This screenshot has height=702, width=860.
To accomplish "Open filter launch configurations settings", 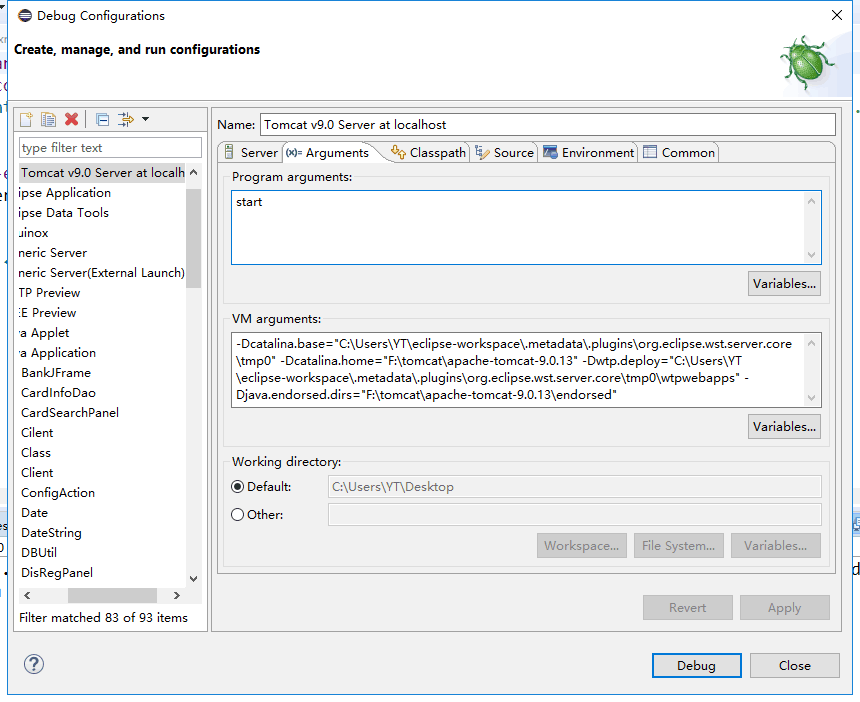I will [126, 118].
